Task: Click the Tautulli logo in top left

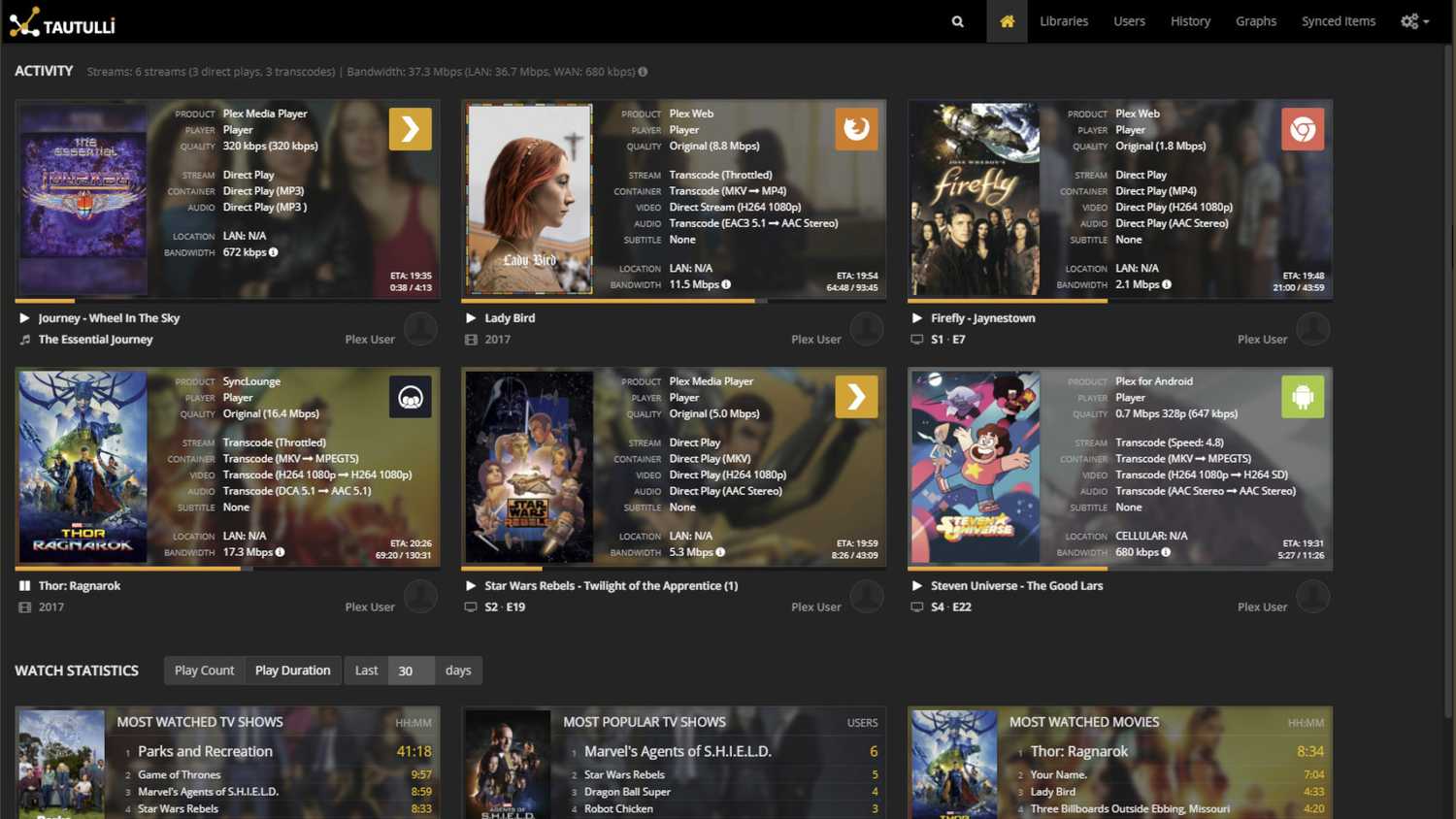Action: coord(61,22)
